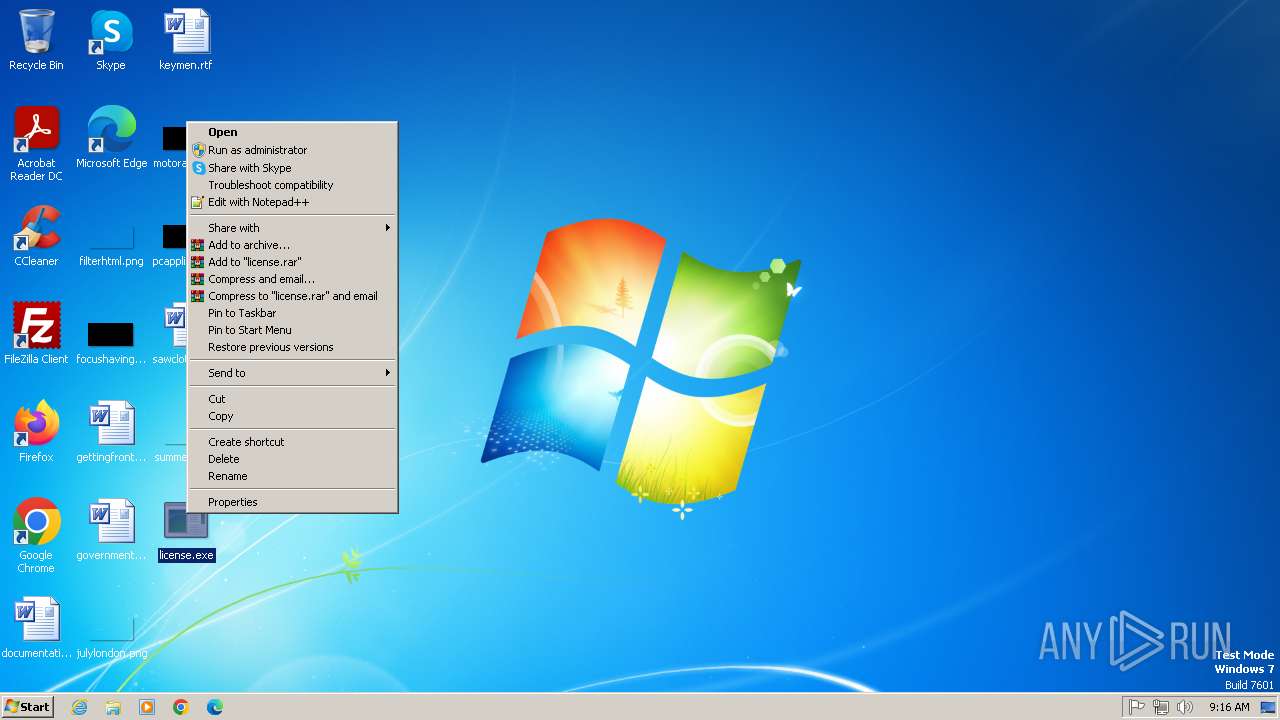This screenshot has width=1280, height=720.
Task: Choose Pin to Taskbar
Action: point(293,313)
